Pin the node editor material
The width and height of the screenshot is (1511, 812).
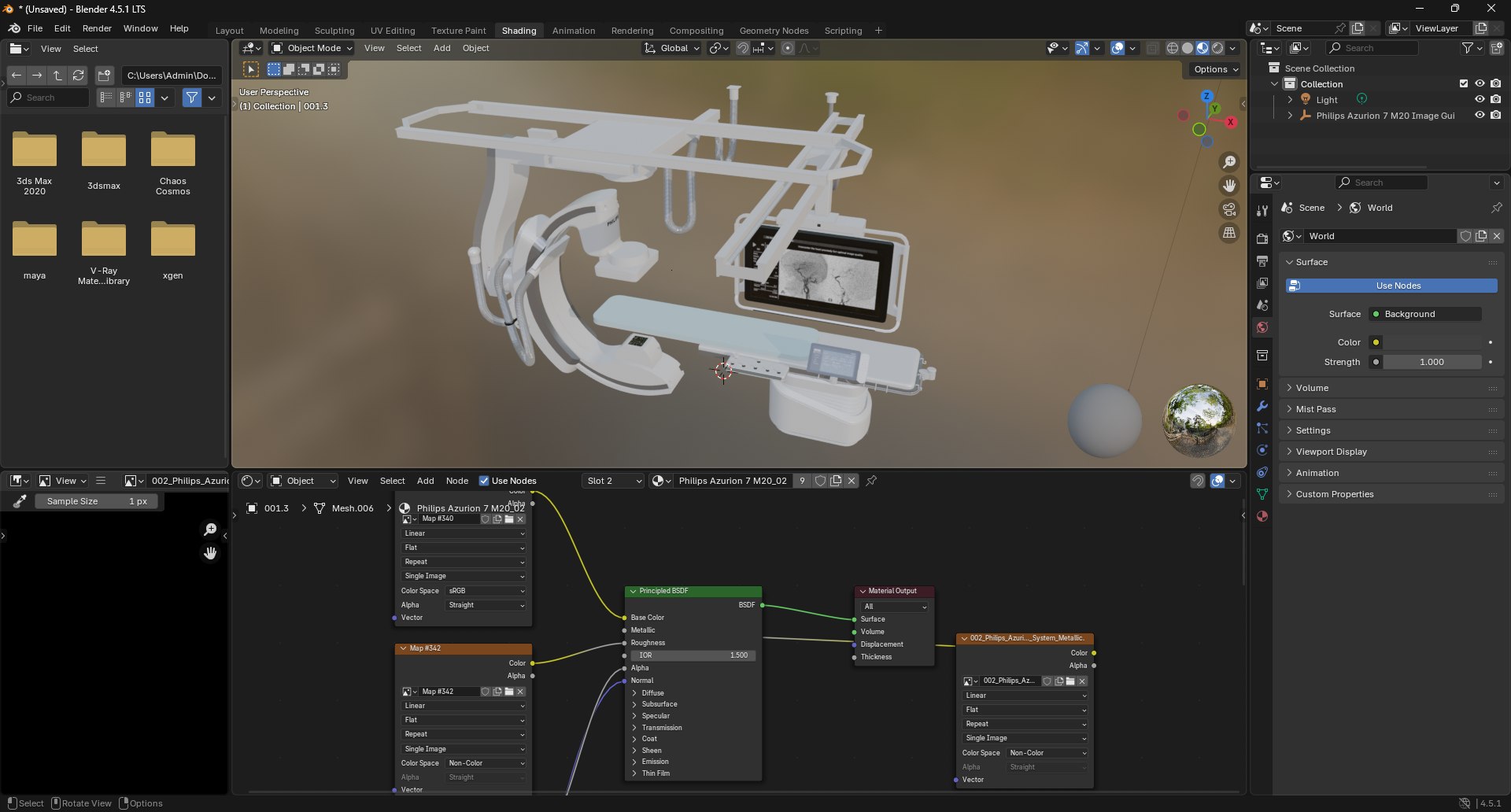tap(871, 481)
